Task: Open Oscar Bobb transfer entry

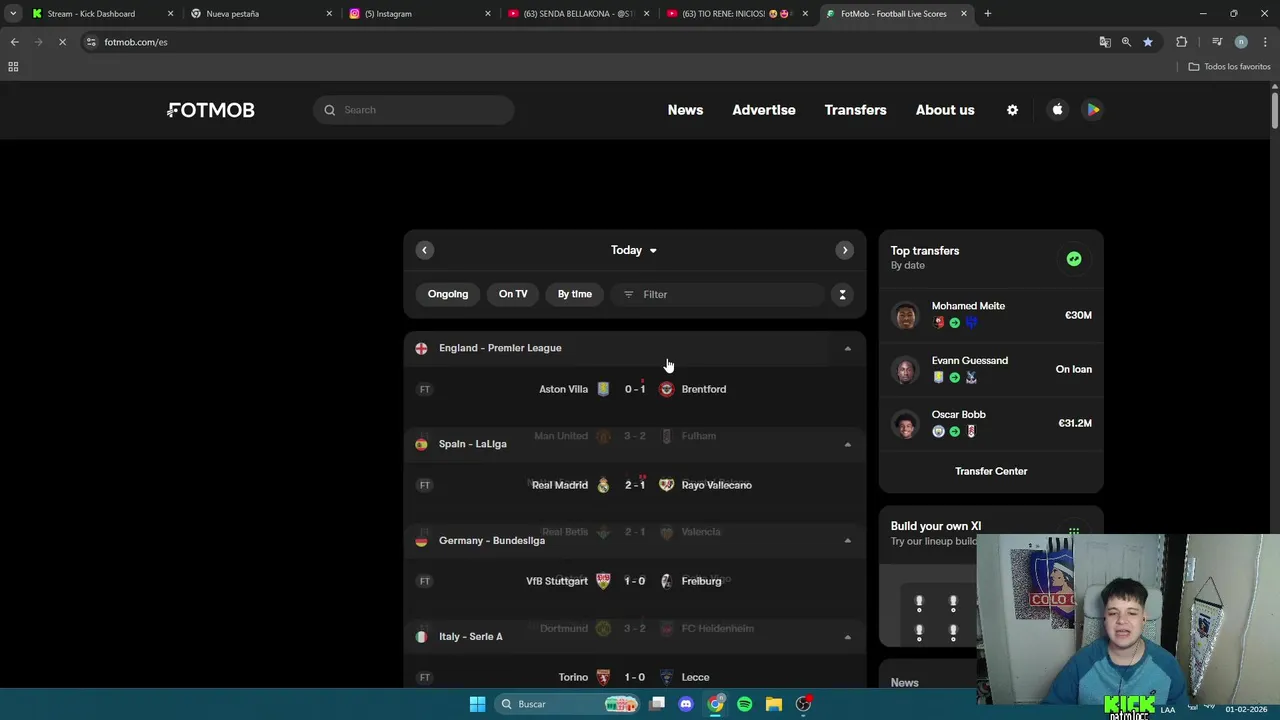Action: point(991,423)
